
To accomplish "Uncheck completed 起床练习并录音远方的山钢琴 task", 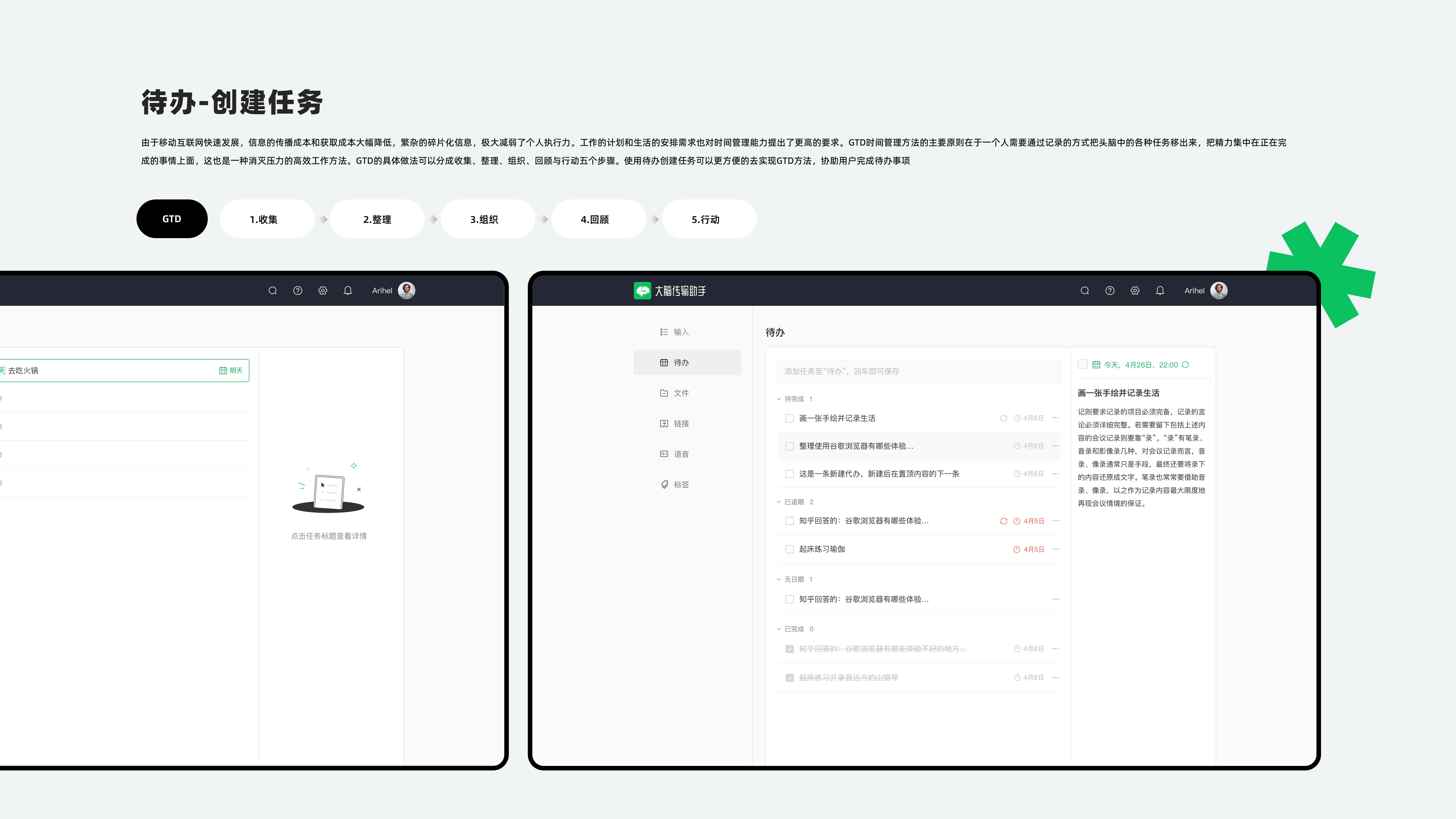I will click(790, 678).
